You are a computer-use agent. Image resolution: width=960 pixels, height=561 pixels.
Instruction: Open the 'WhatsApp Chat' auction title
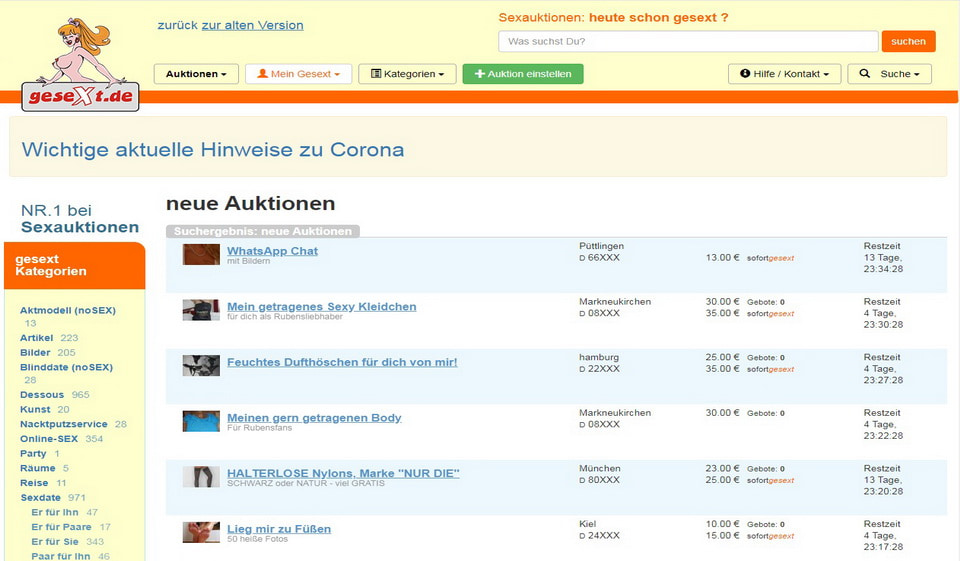[x=272, y=251]
